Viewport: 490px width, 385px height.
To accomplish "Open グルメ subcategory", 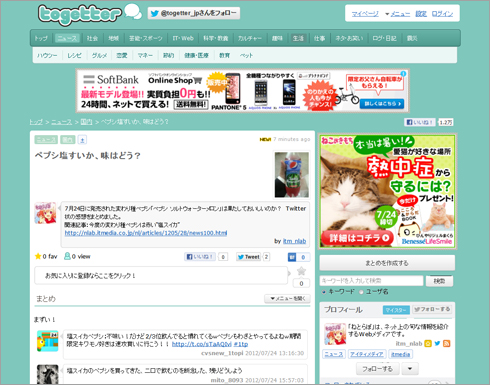I will (99, 55).
